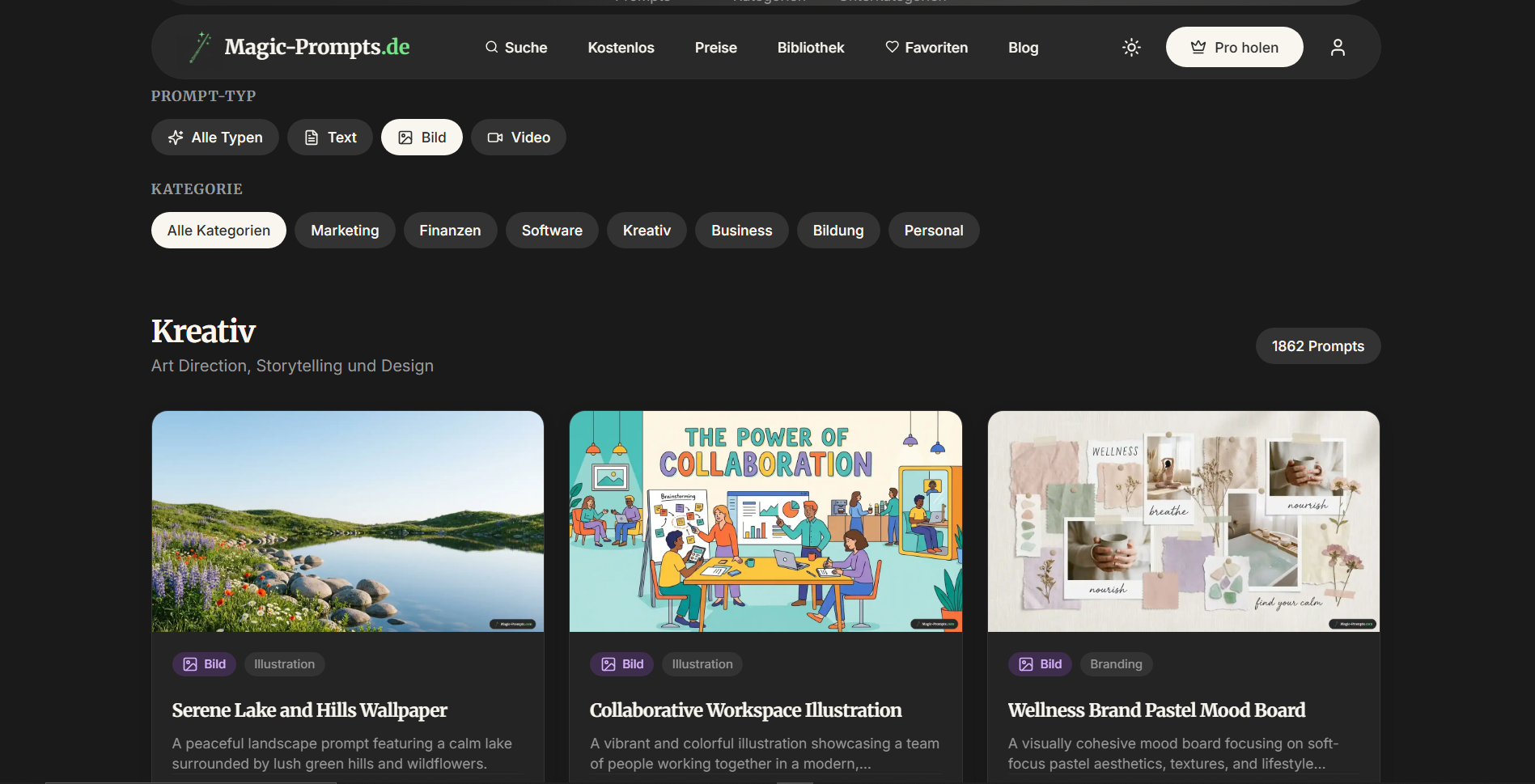Click Illustration tag on Serene Lake card

click(284, 664)
